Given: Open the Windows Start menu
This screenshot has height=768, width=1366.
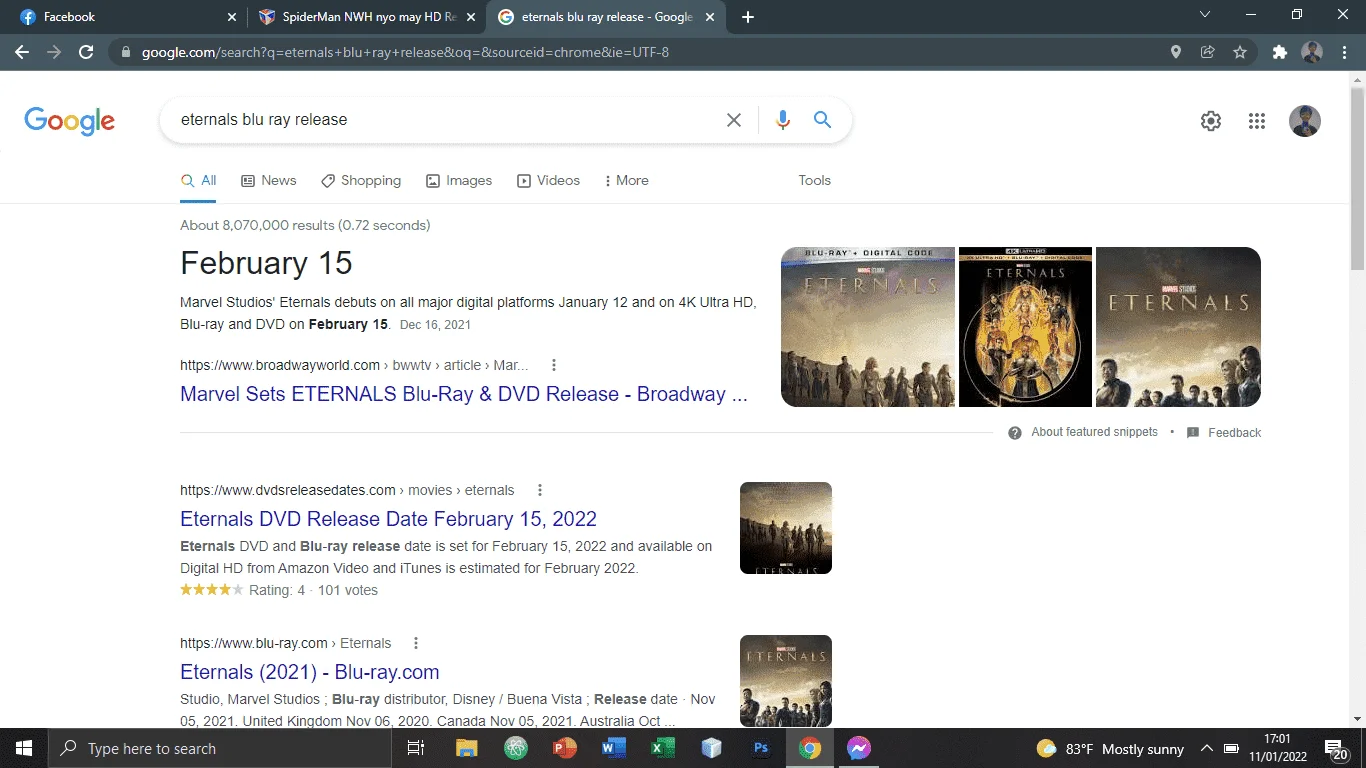Looking at the screenshot, I should (24, 748).
